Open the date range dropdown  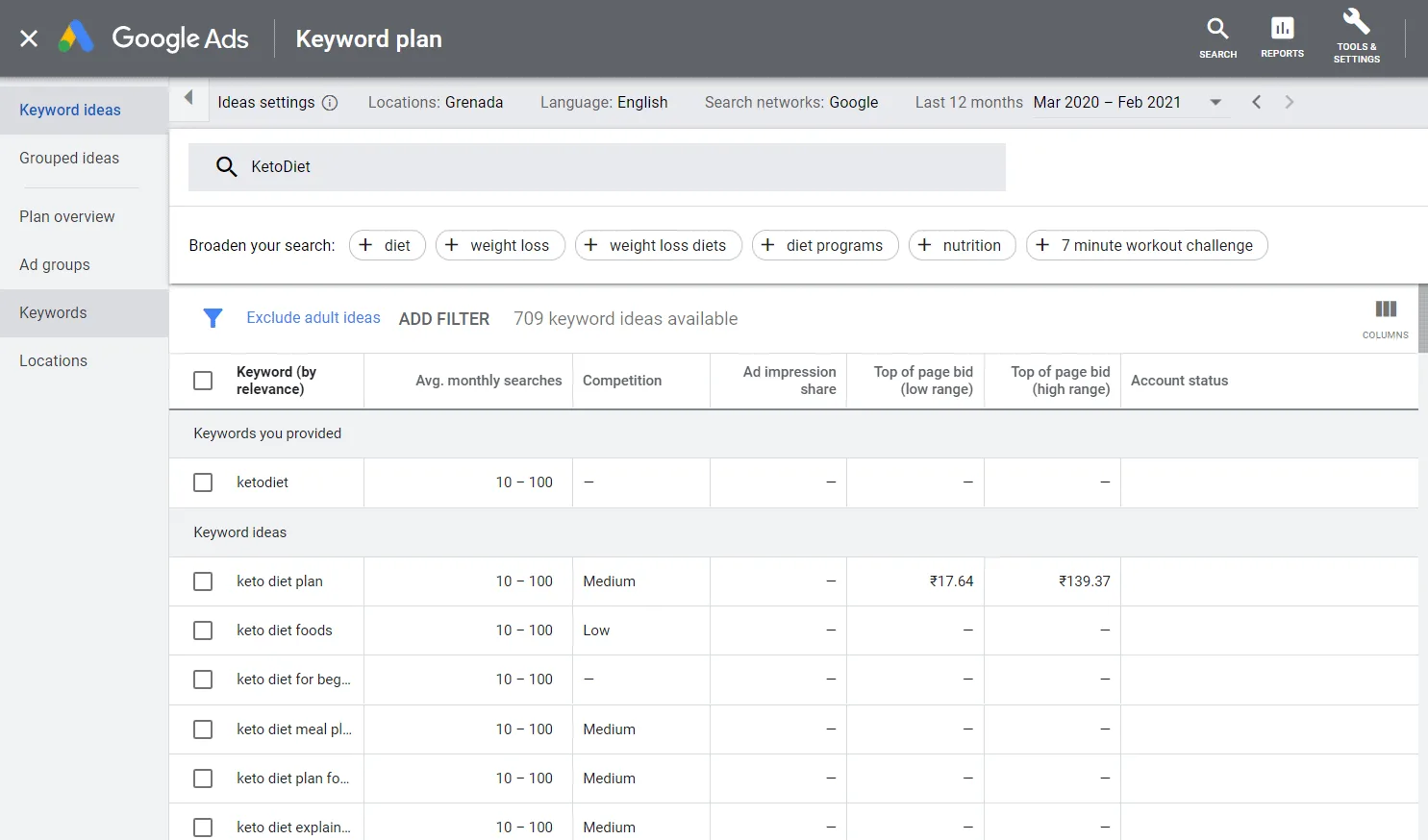[1215, 102]
